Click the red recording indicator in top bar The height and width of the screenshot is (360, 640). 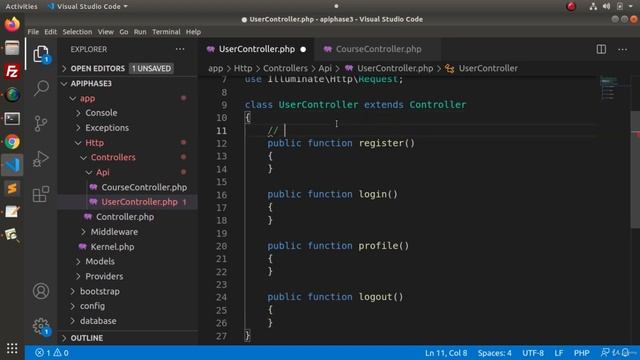coord(571,6)
